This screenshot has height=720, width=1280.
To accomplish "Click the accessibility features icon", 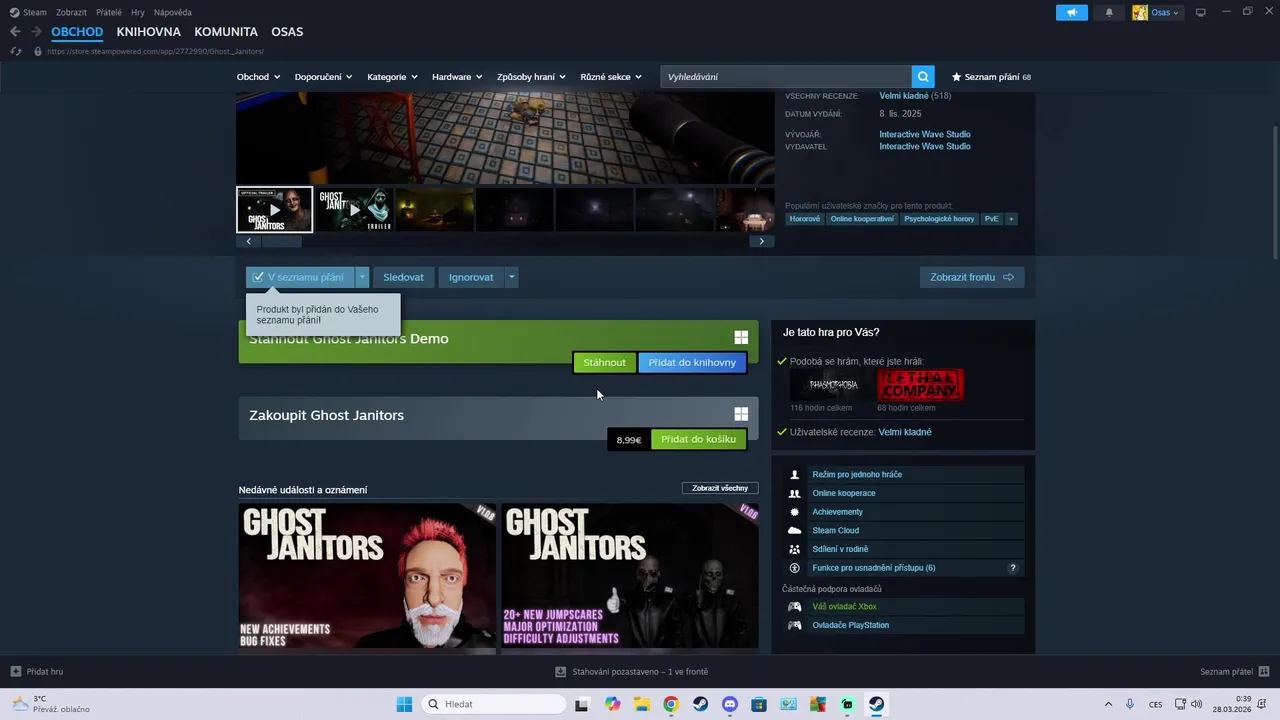I will (795, 568).
